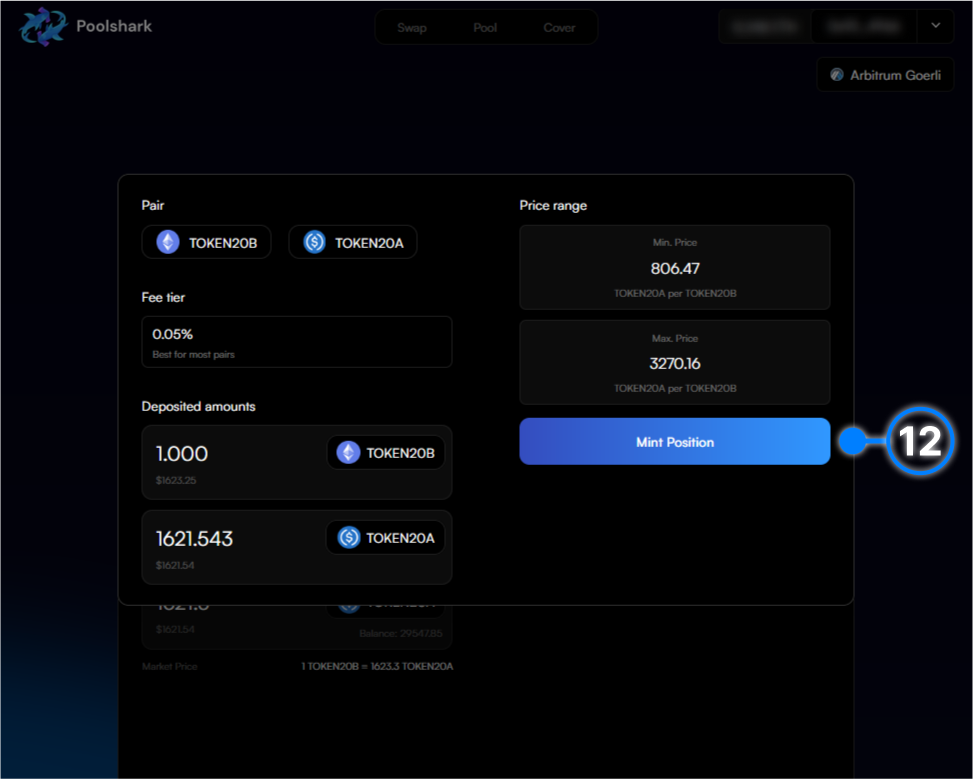Click the dollar coin icon beside the 1621.543 deposit
Viewport: 973px width, 779px height.
[348, 538]
